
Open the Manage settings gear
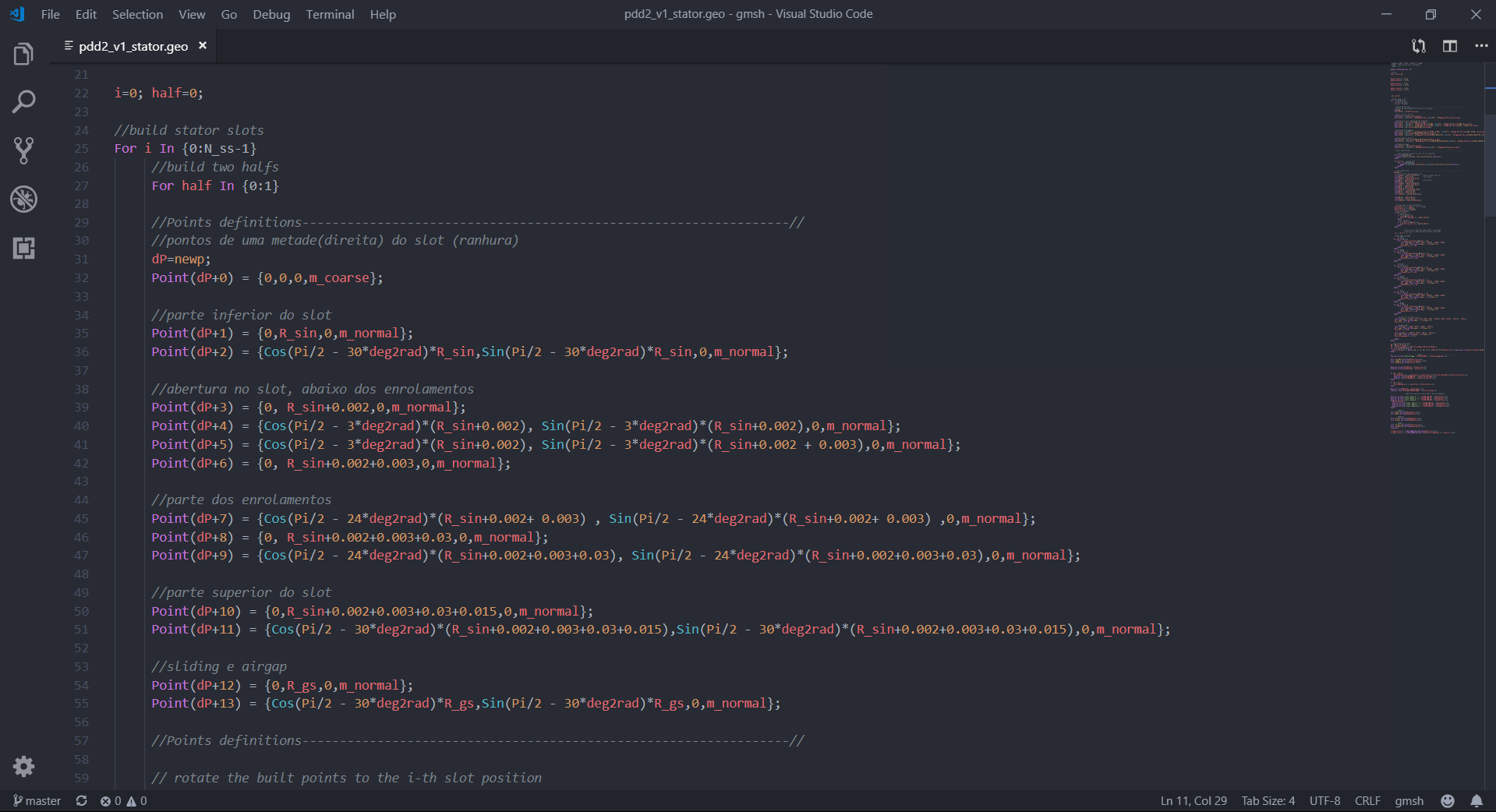click(23, 767)
